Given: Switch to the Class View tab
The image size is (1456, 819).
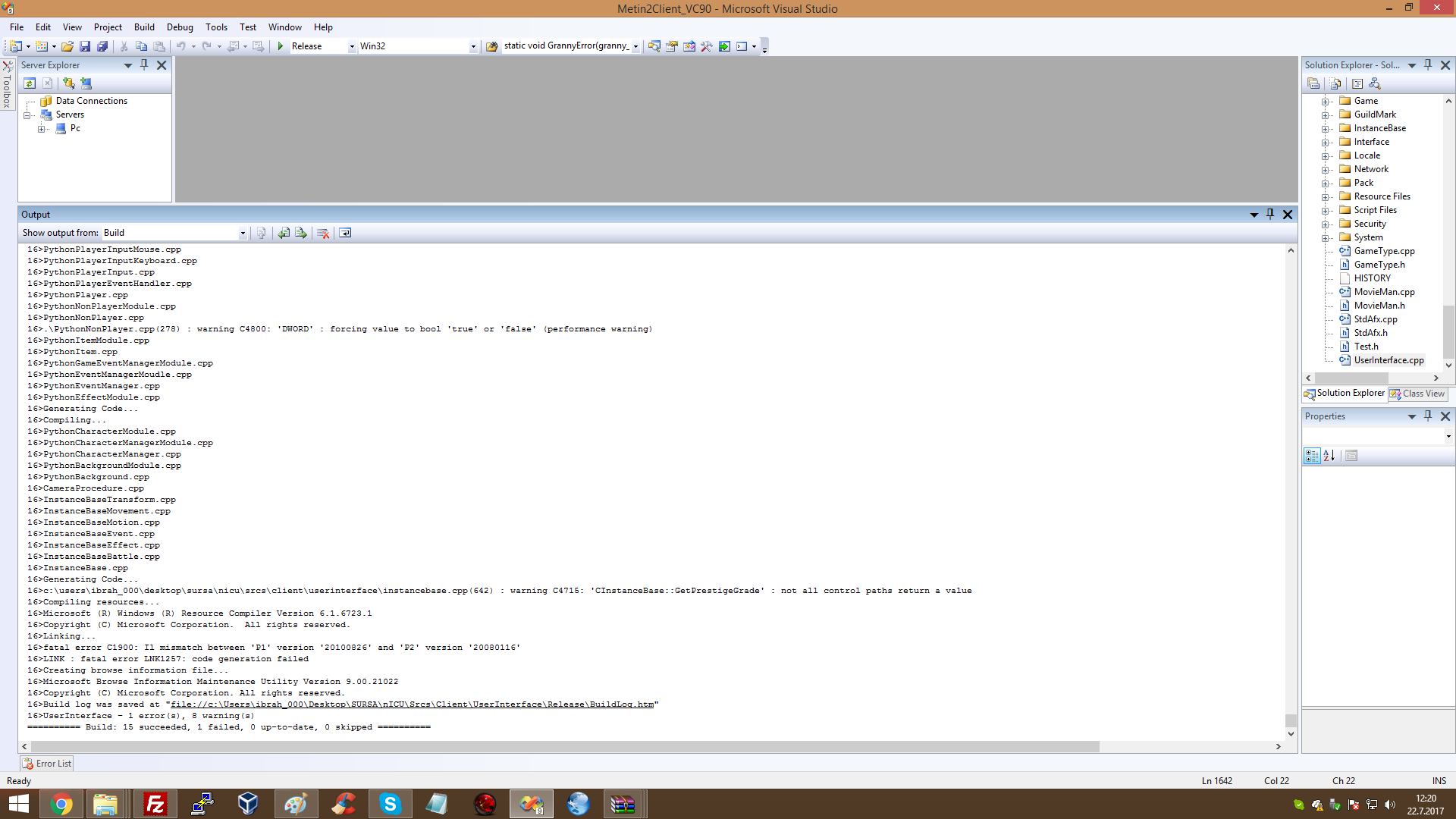Looking at the screenshot, I should pos(1417,394).
